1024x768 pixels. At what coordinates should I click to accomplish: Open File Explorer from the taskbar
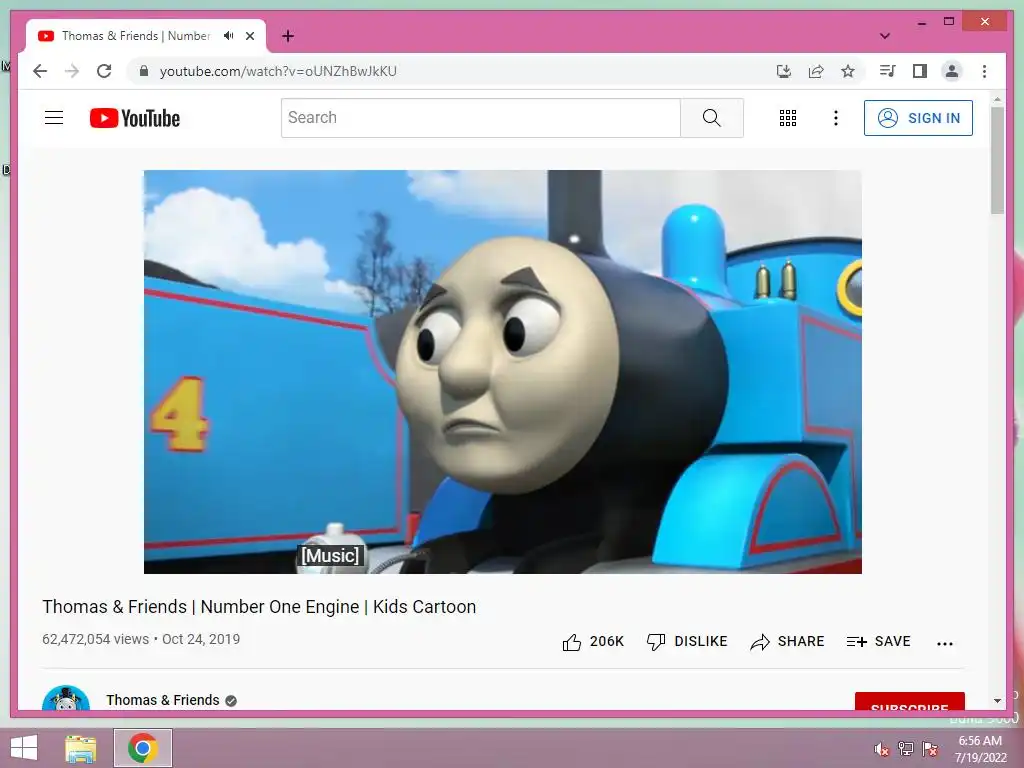click(81, 748)
